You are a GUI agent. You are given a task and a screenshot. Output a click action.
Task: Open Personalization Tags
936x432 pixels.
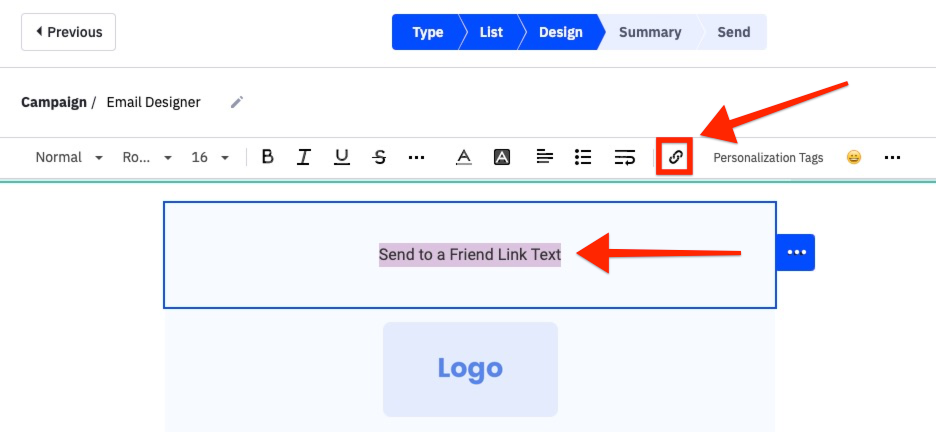(x=768, y=158)
